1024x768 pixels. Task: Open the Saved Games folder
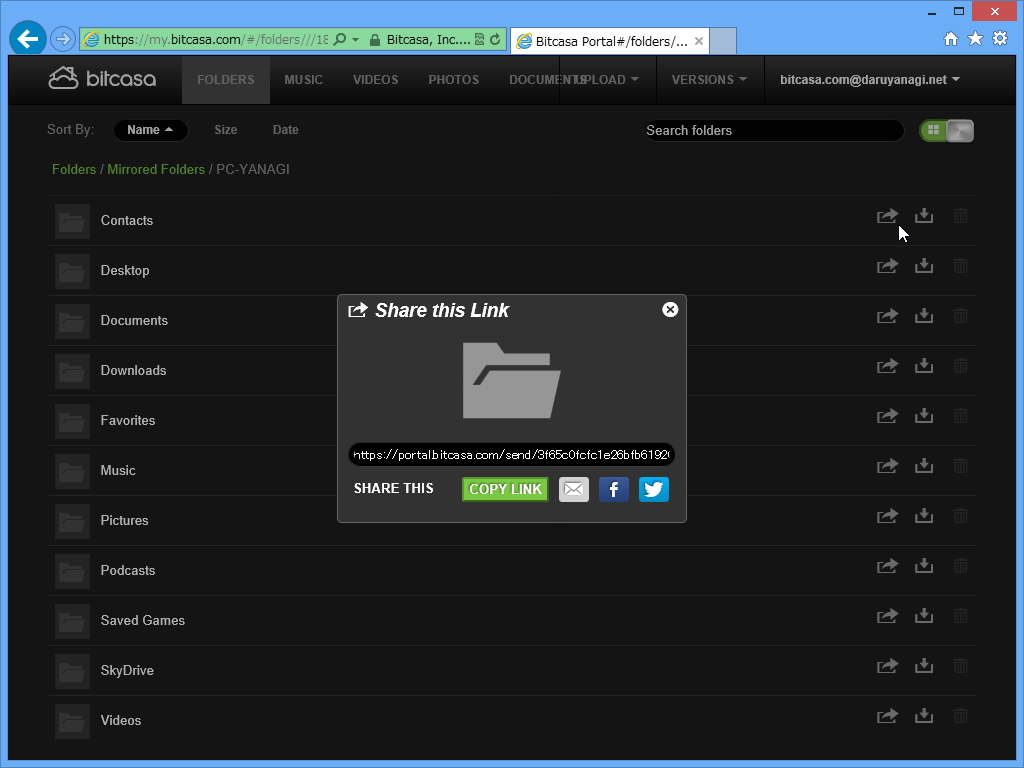click(142, 620)
